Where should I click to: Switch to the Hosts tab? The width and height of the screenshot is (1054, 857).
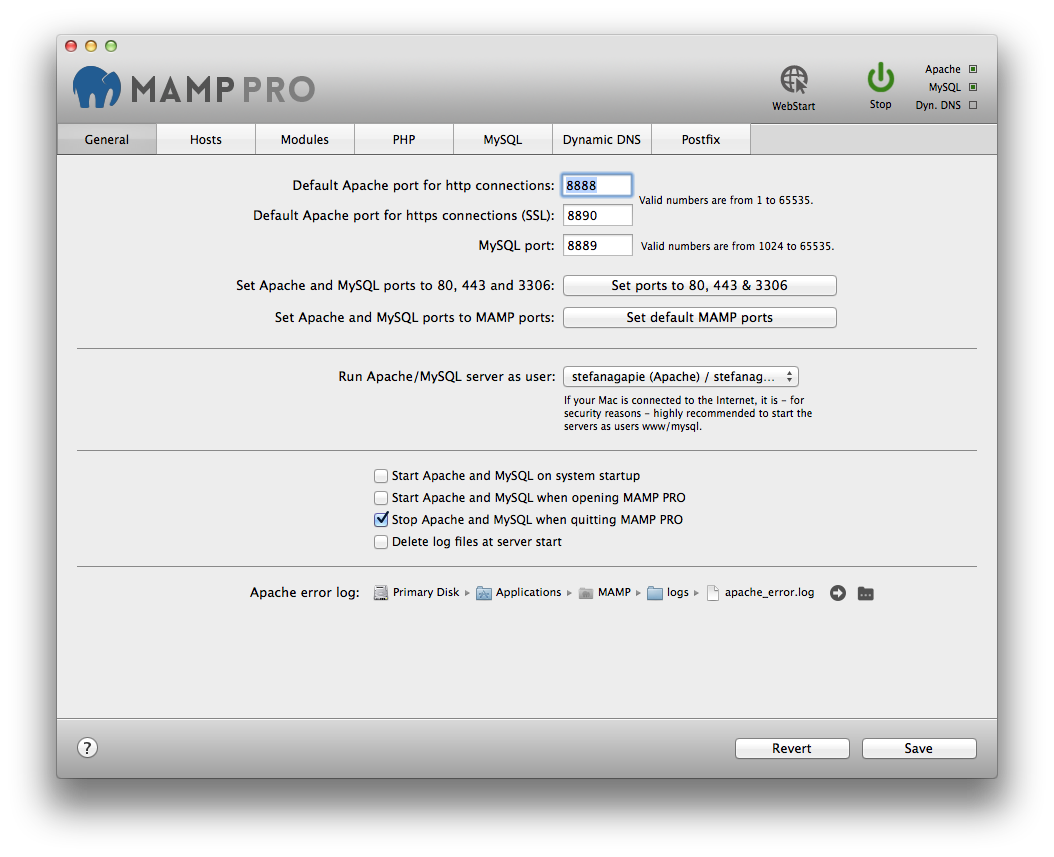pyautogui.click(x=206, y=139)
